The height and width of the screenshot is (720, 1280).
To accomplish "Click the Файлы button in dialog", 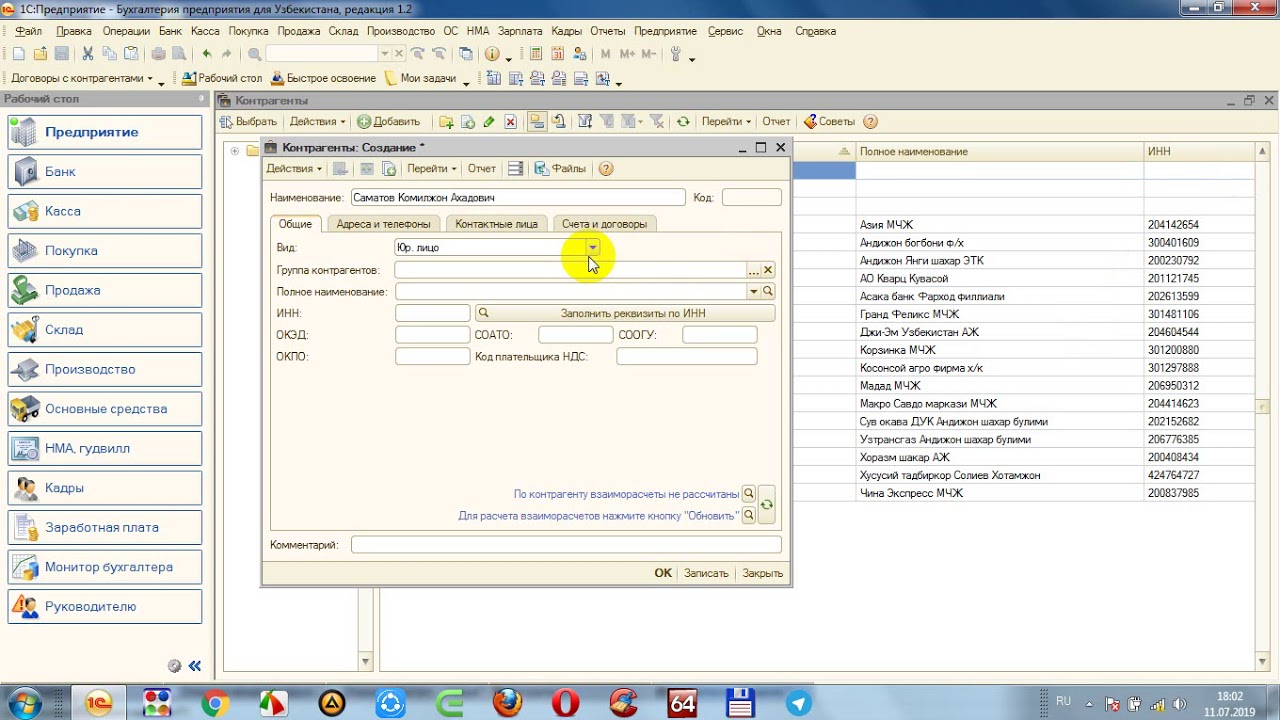I will (560, 169).
